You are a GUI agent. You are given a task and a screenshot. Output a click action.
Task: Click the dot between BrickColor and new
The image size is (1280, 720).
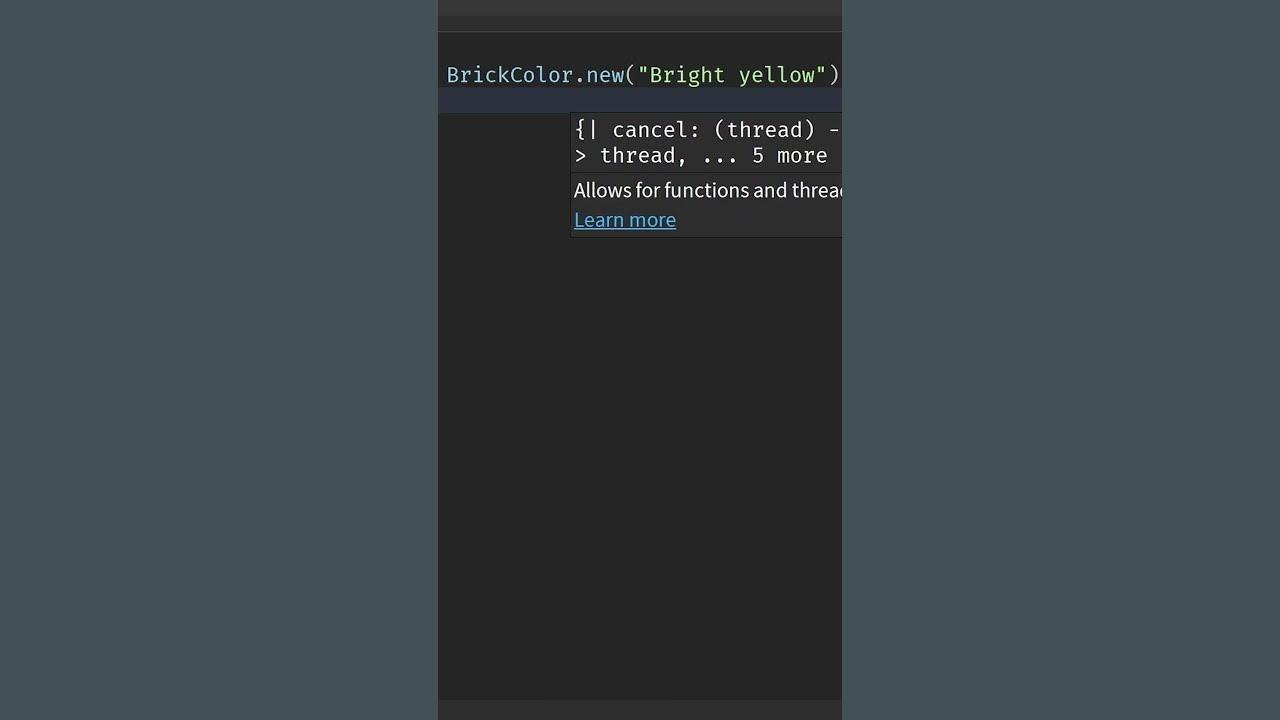(580, 75)
